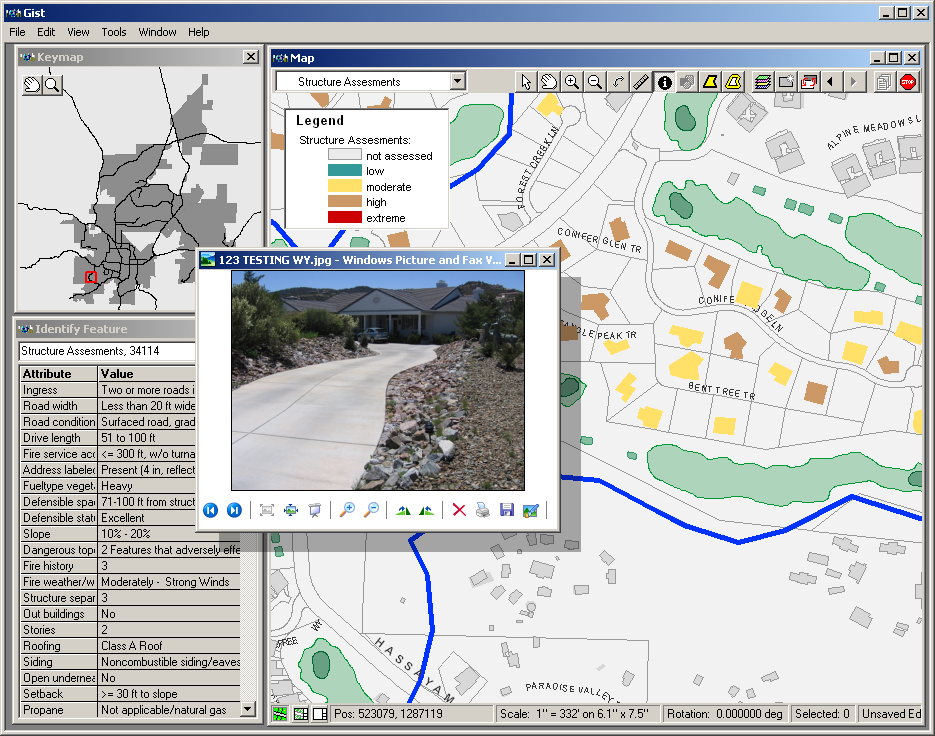Click the tan 'high' legend swatch
The height and width of the screenshot is (736, 935).
(x=345, y=202)
